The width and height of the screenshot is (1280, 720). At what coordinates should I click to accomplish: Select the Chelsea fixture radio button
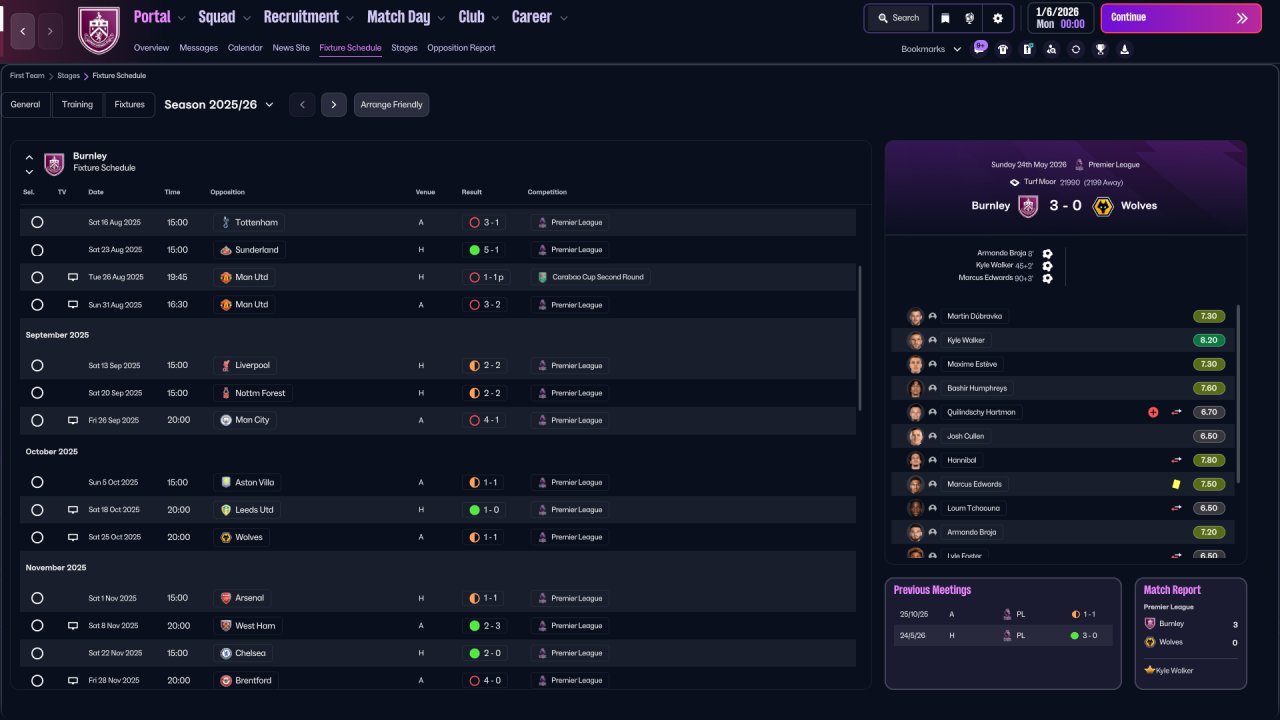click(x=37, y=653)
